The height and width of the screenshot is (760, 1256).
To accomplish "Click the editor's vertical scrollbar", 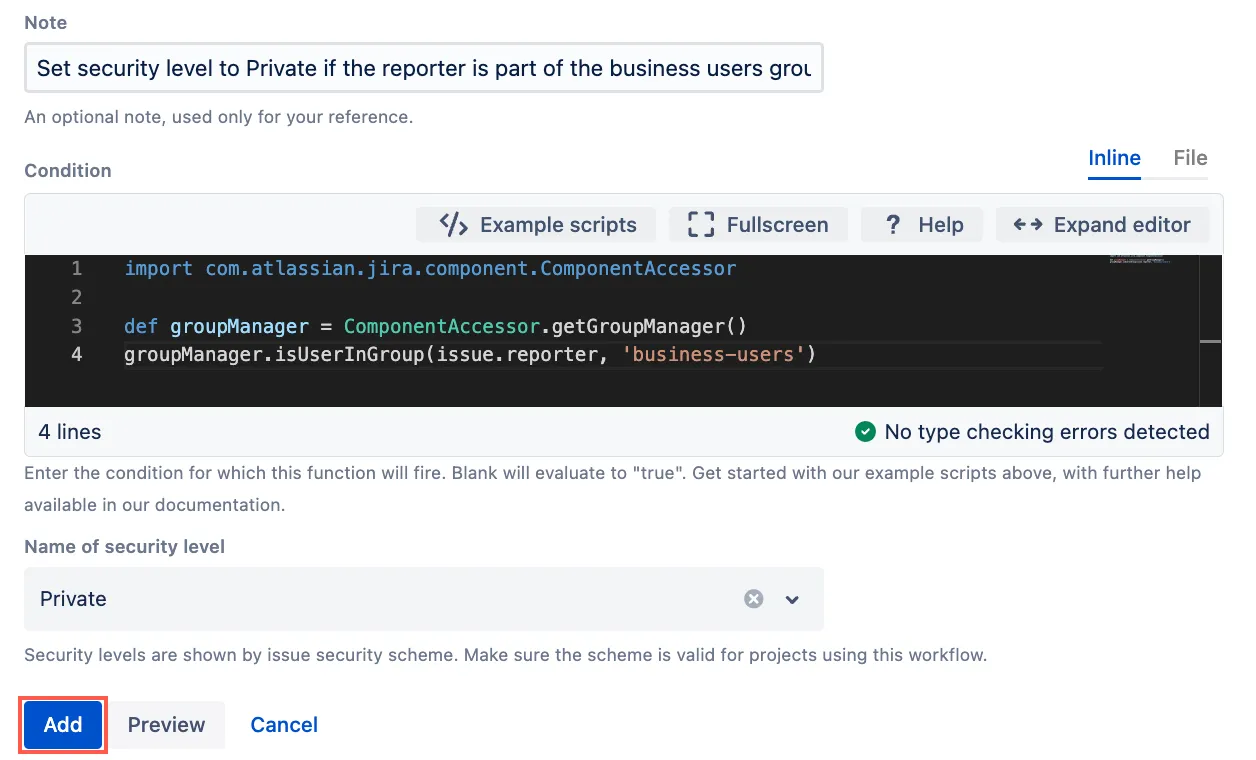I will point(1210,331).
